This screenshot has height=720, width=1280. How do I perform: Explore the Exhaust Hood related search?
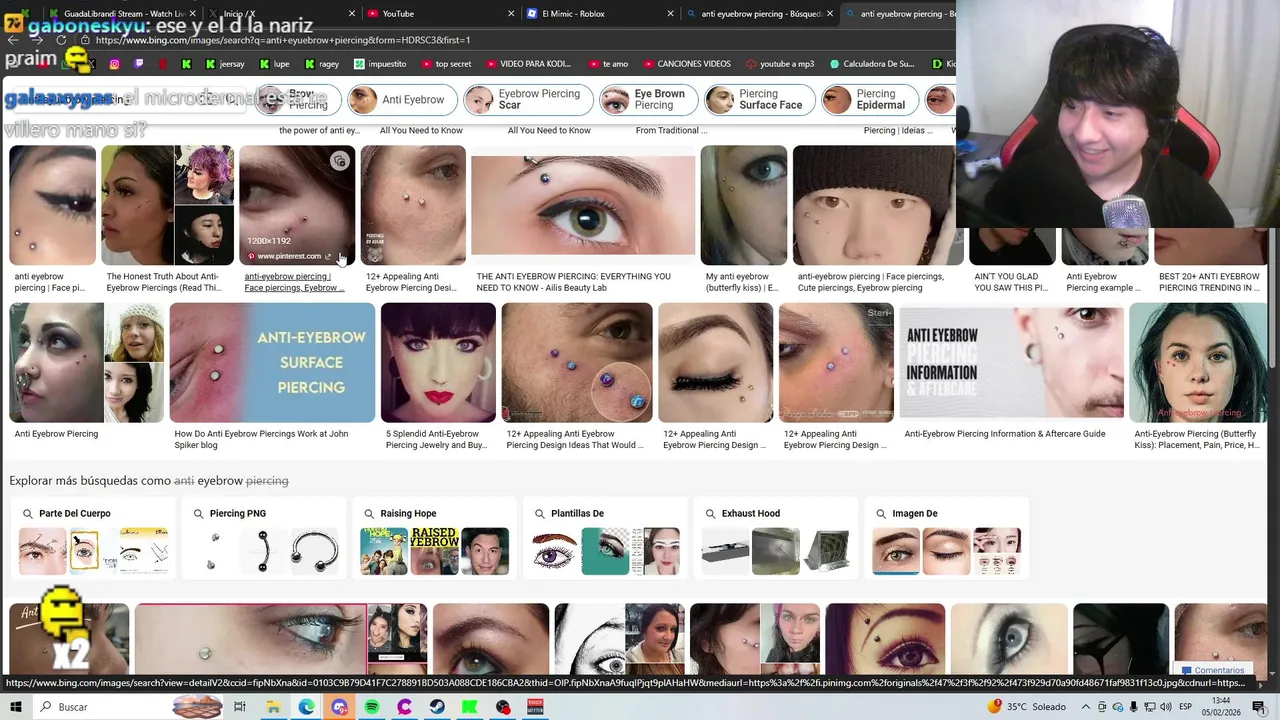pos(777,538)
